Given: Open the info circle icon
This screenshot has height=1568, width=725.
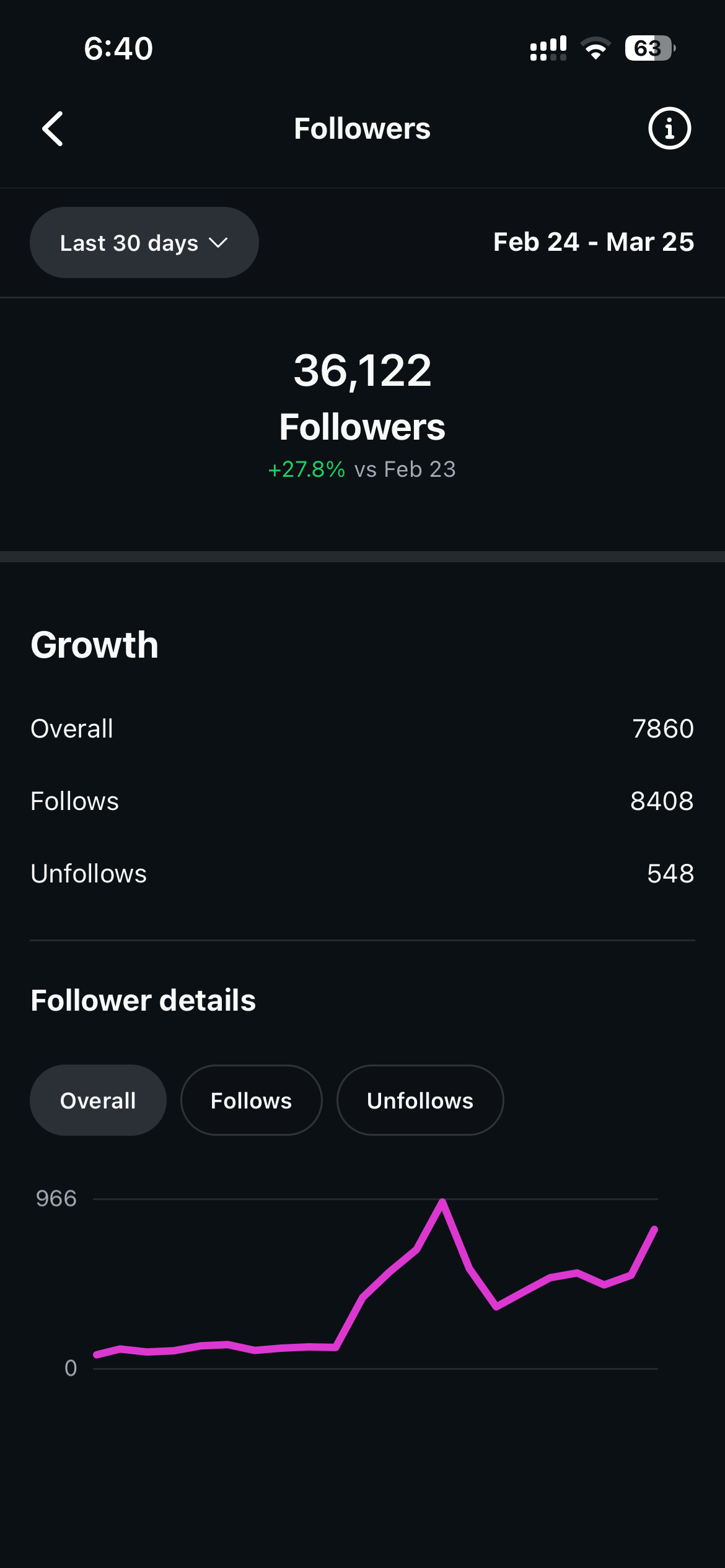Looking at the screenshot, I should [x=669, y=129].
